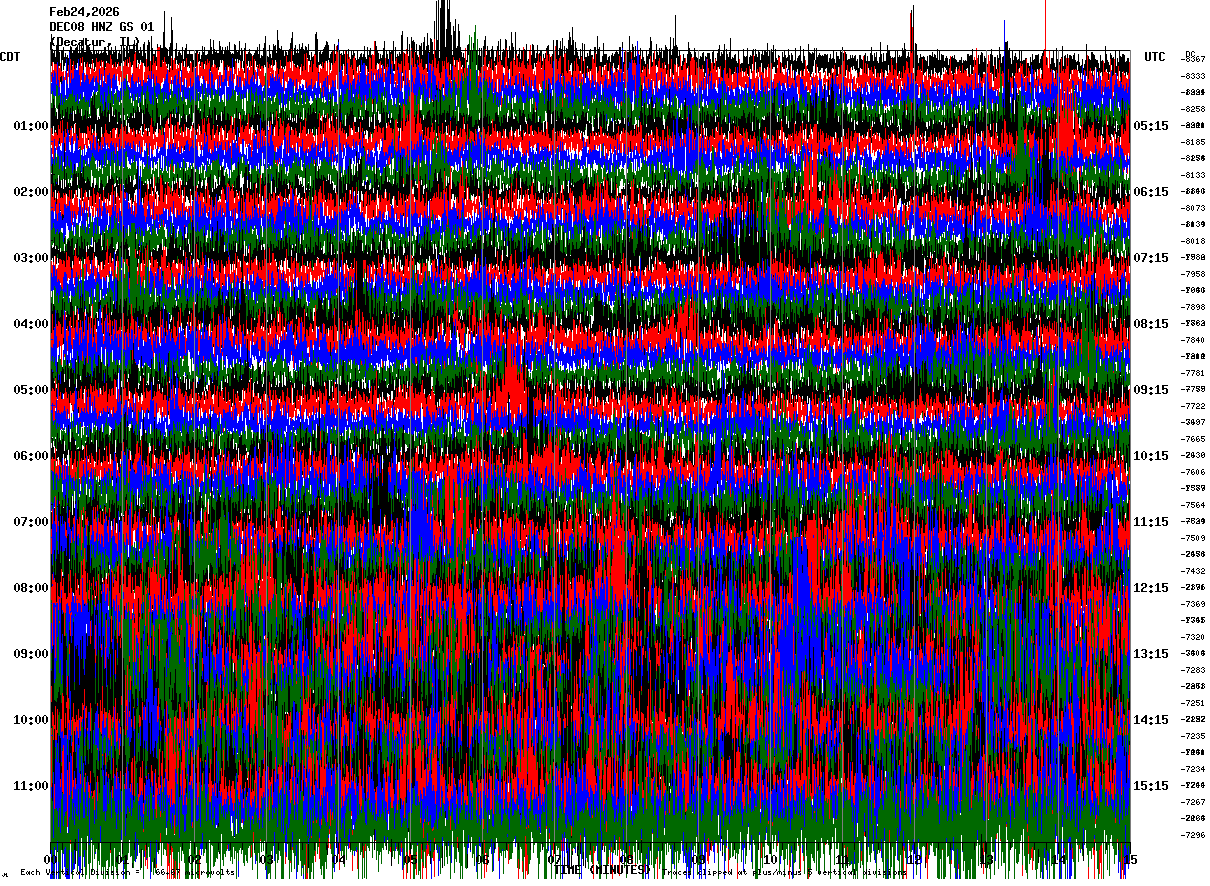Select the 01:00 CDT time label
The height and width of the screenshot is (886, 1210).
pyautogui.click(x=31, y=126)
